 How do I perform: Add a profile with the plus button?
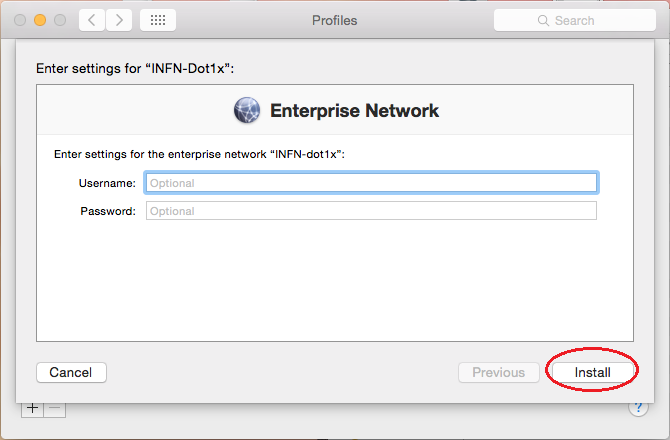point(32,408)
